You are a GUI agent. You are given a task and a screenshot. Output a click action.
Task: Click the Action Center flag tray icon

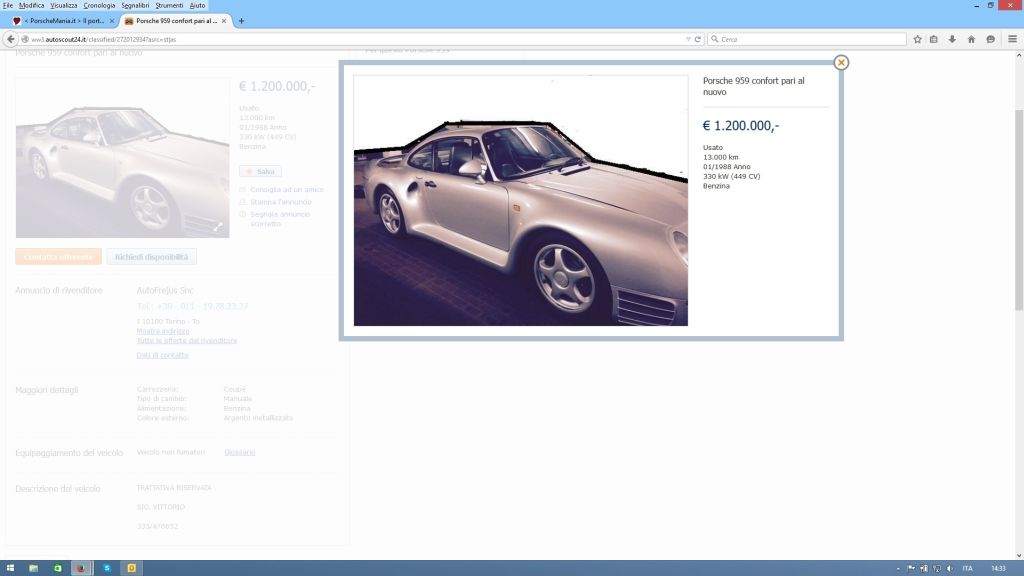point(911,569)
